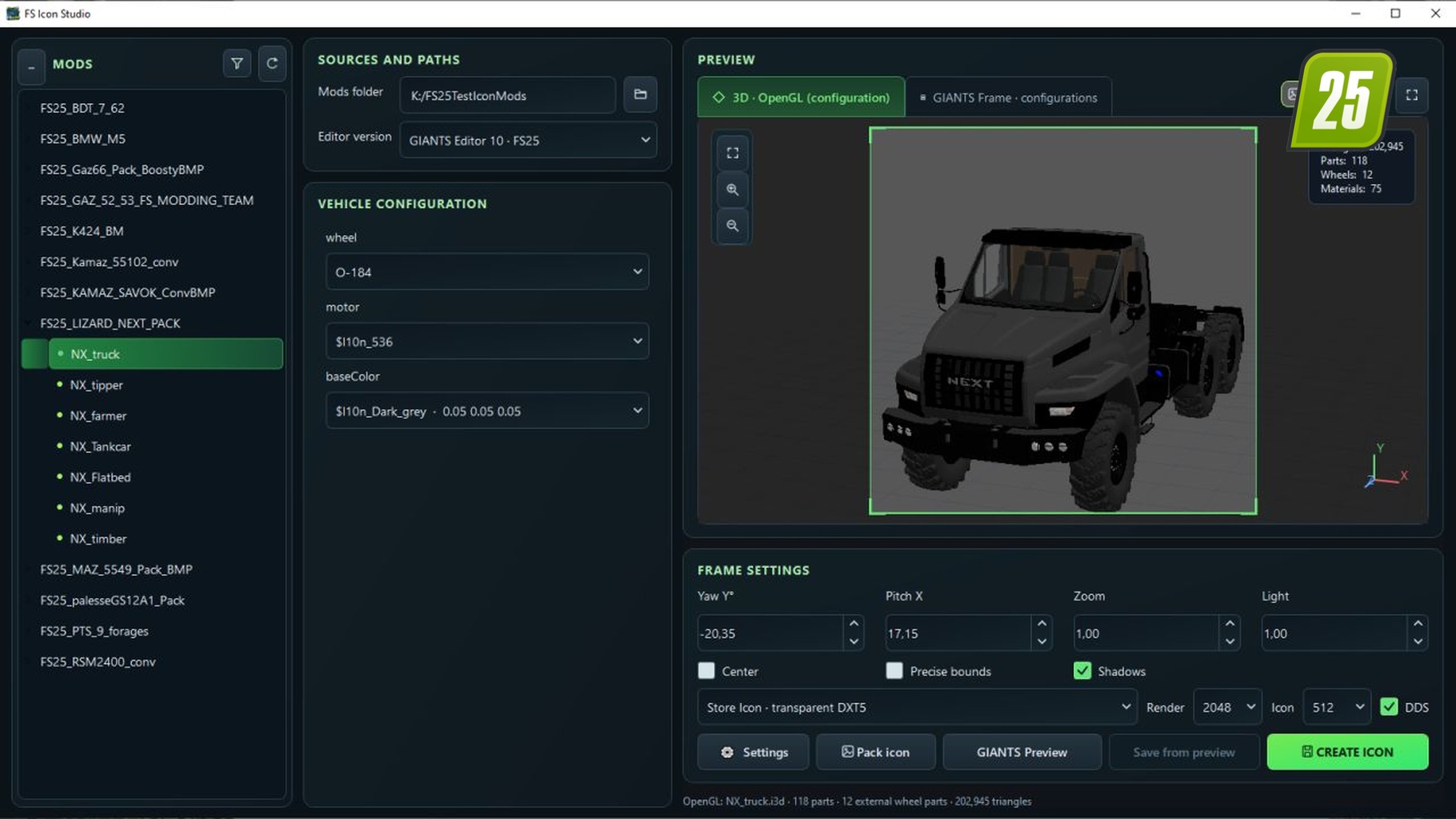Screen dimensions: 1456x819
Task: Open the GIANTS Preview button
Action: [1022, 752]
